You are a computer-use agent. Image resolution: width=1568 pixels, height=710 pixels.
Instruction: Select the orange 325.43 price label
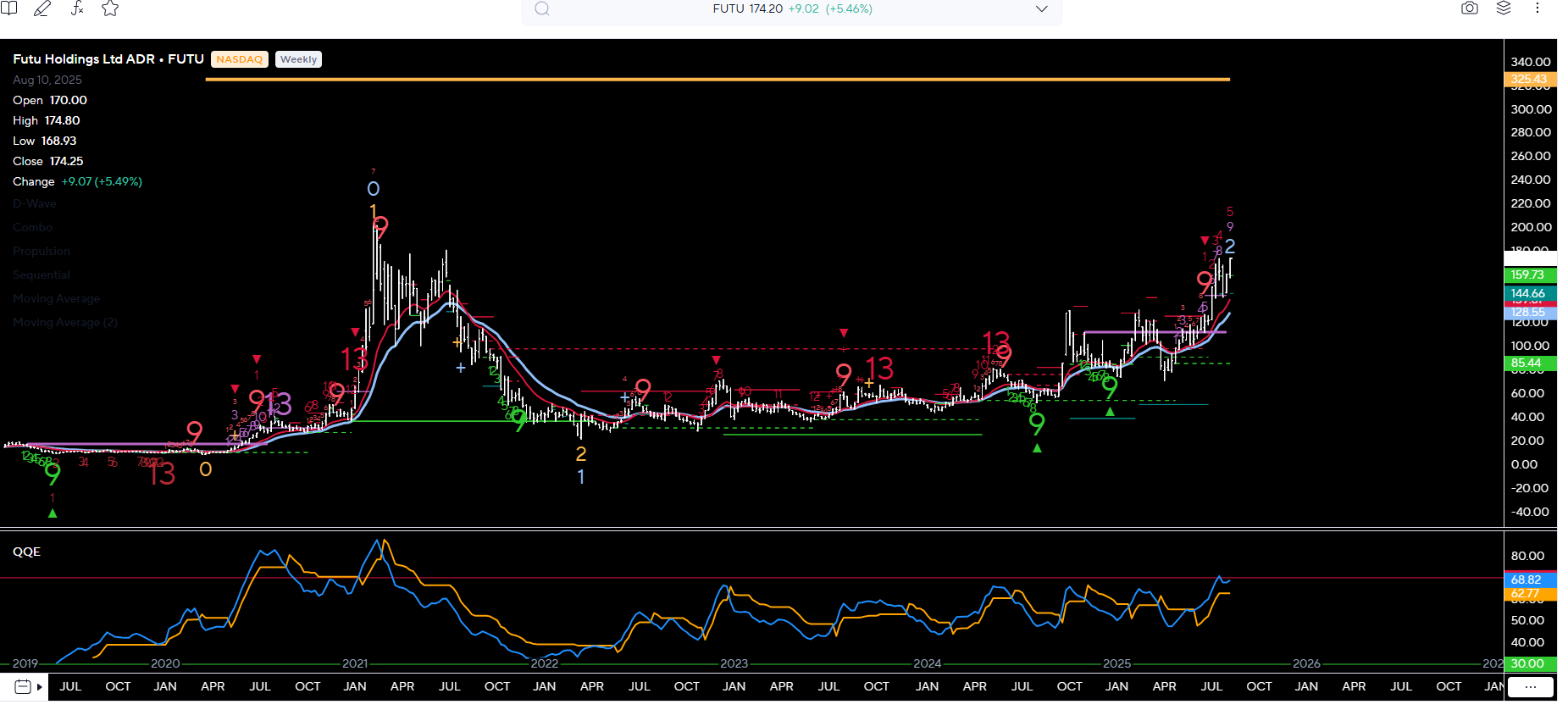(x=1529, y=80)
